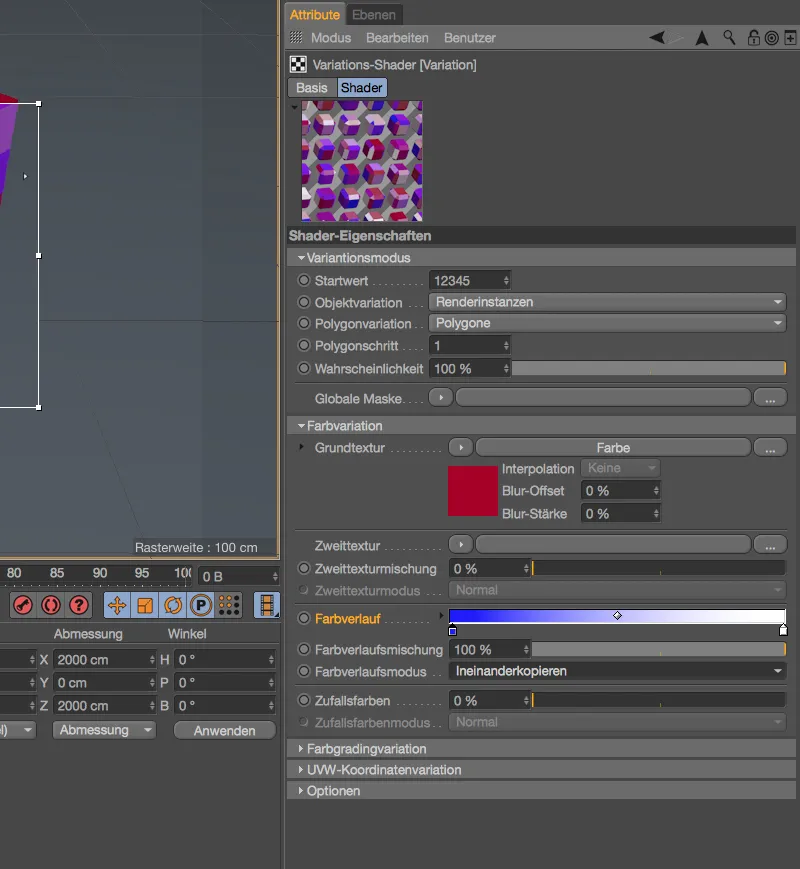Click the search magnifier icon in Attribute Manager

click(x=729, y=38)
